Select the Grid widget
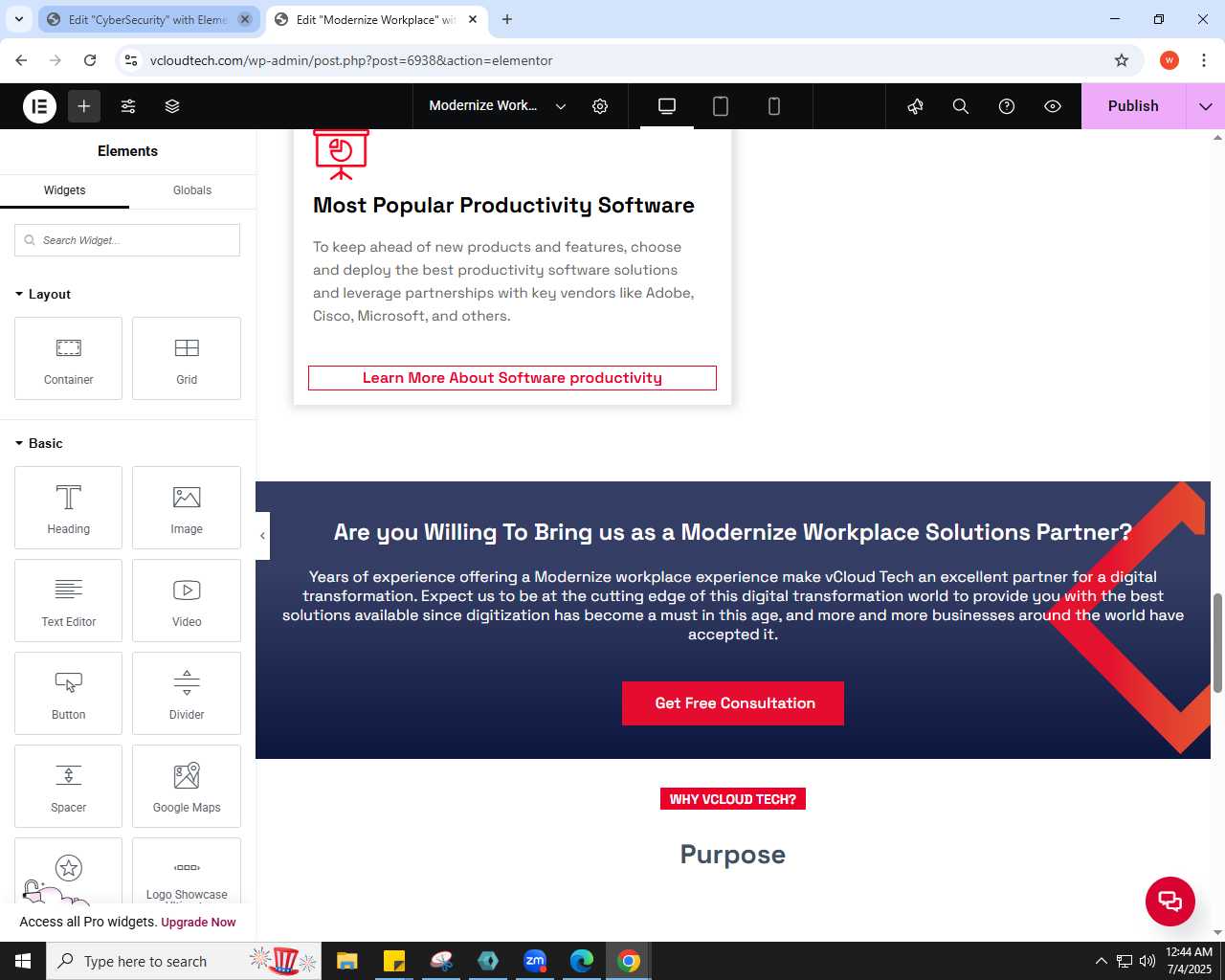The width and height of the screenshot is (1225, 980). pos(187,358)
